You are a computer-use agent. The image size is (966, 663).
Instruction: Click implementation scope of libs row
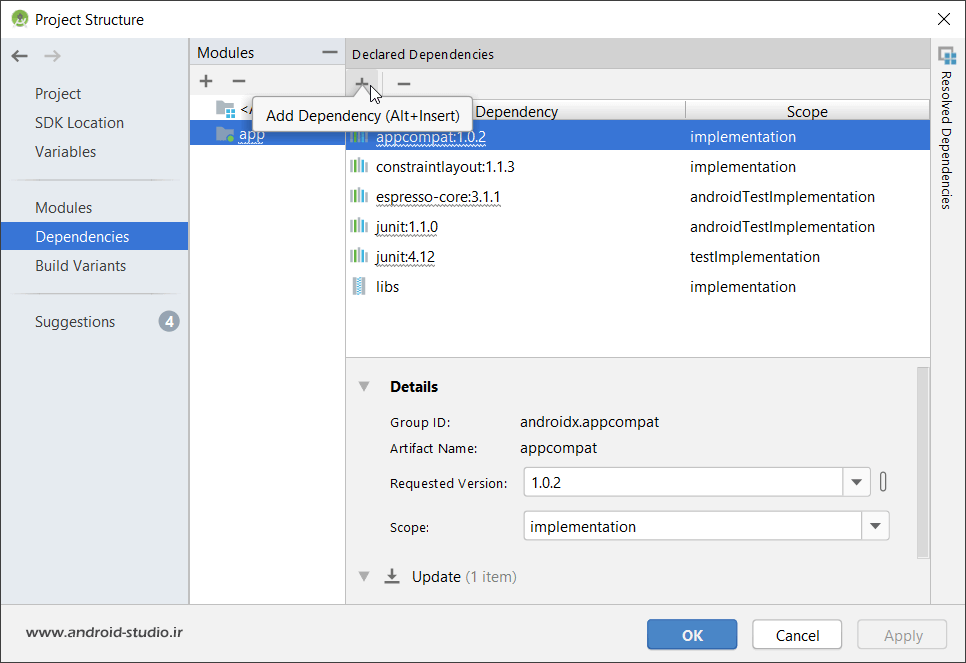[x=742, y=287]
